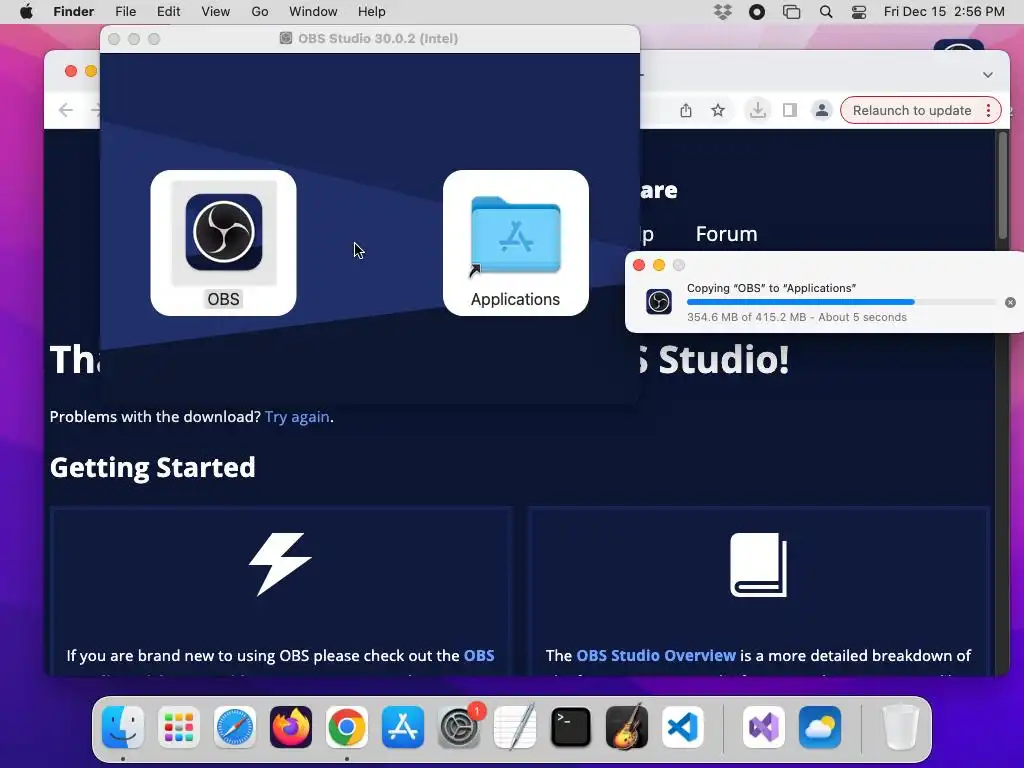Open TextEdit from the Dock
The width and height of the screenshot is (1024, 768).
[x=515, y=727]
